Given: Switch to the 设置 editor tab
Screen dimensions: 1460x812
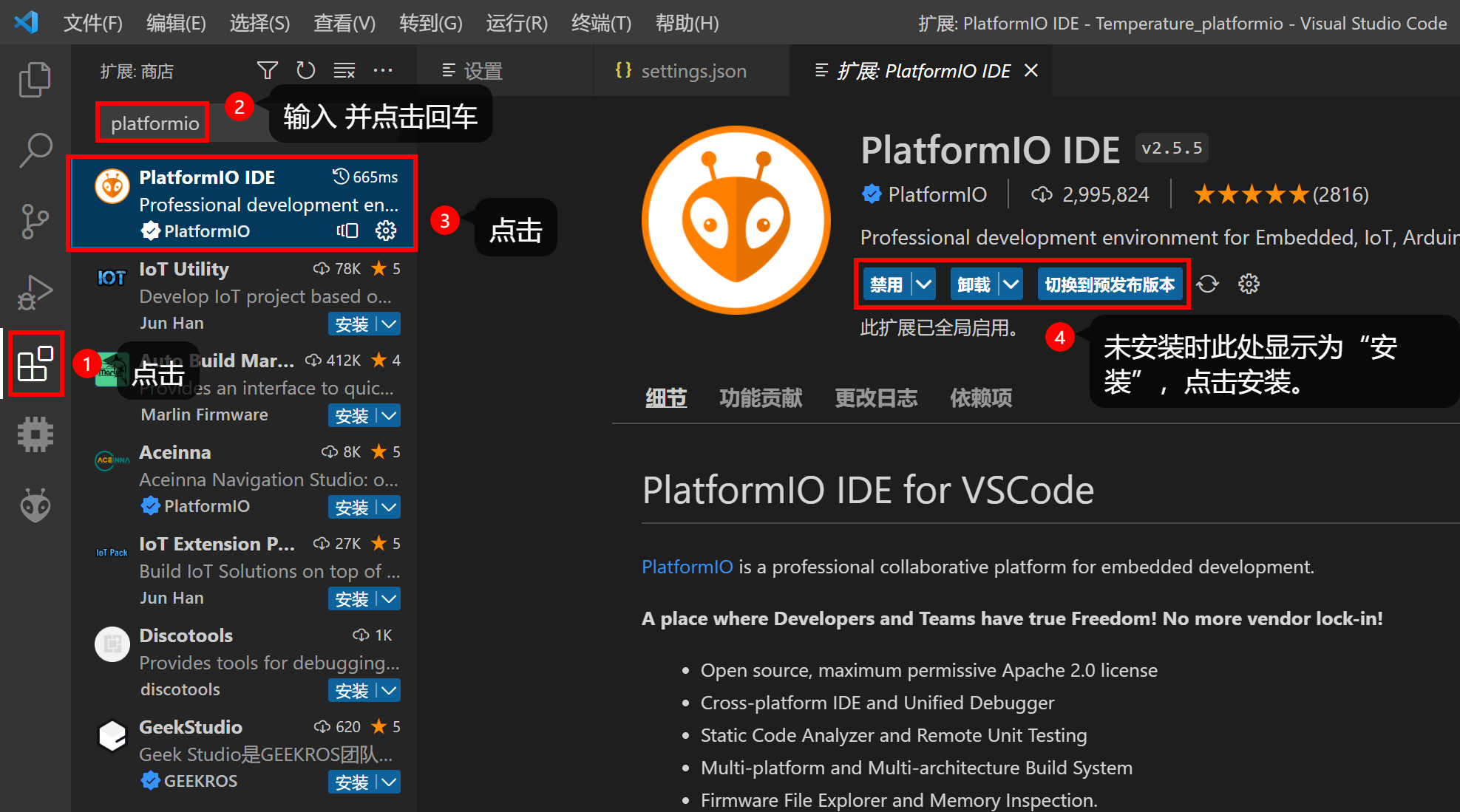Looking at the screenshot, I should (x=505, y=71).
